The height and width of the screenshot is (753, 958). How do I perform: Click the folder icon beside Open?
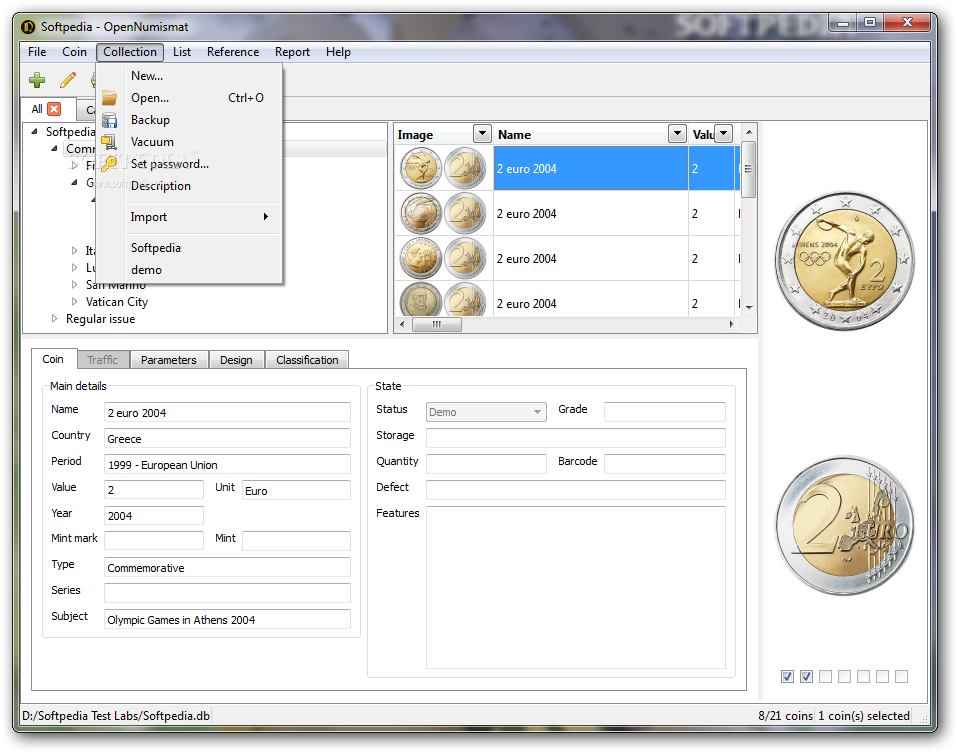109,98
